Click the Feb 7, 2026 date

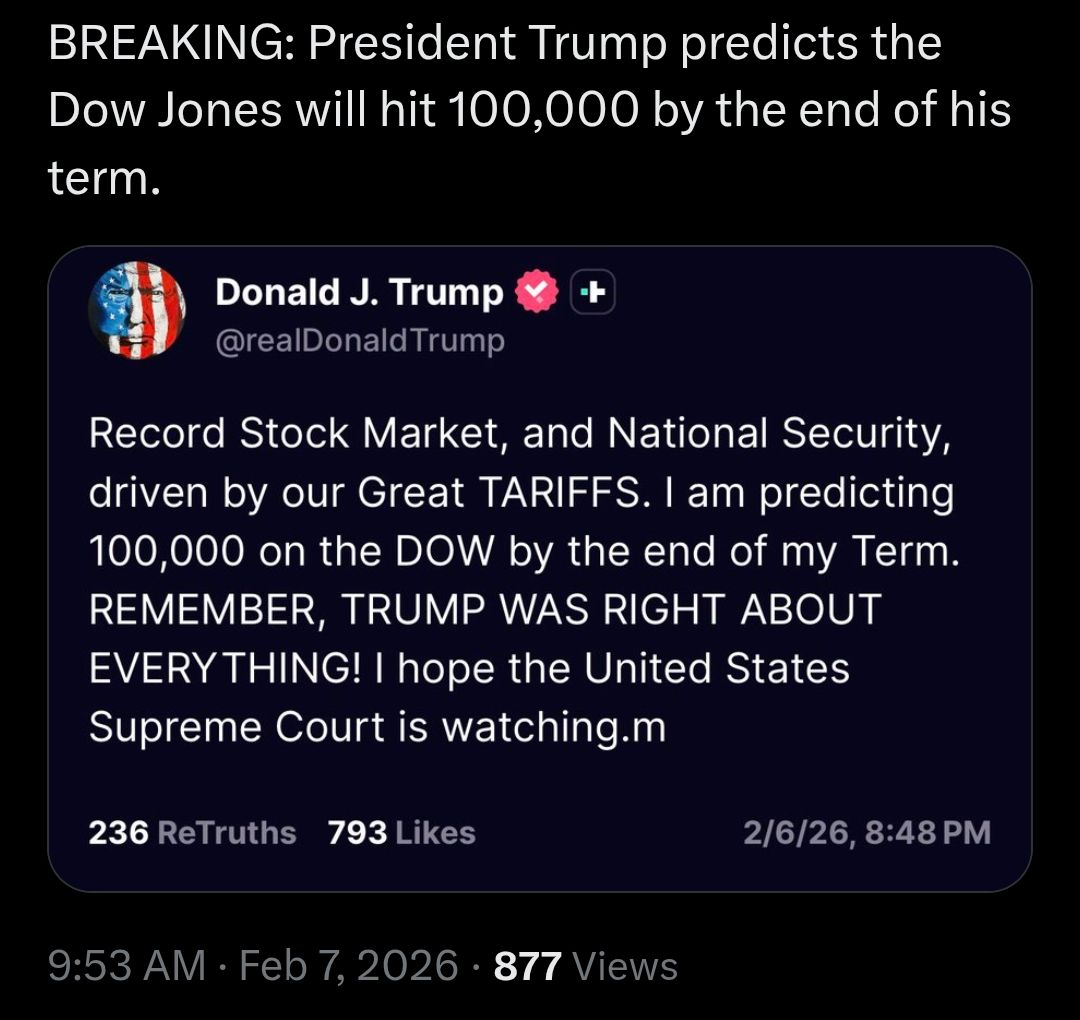(349, 966)
